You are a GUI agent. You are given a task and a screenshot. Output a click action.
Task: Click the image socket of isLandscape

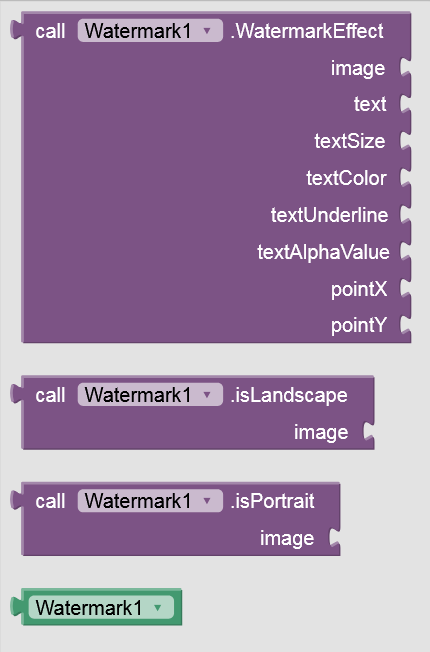pos(369,432)
